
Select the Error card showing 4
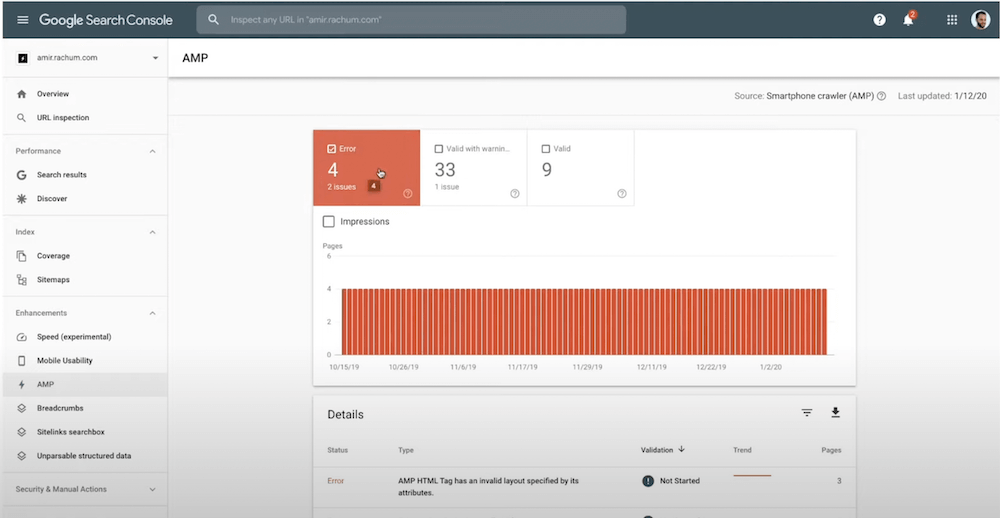pos(367,168)
